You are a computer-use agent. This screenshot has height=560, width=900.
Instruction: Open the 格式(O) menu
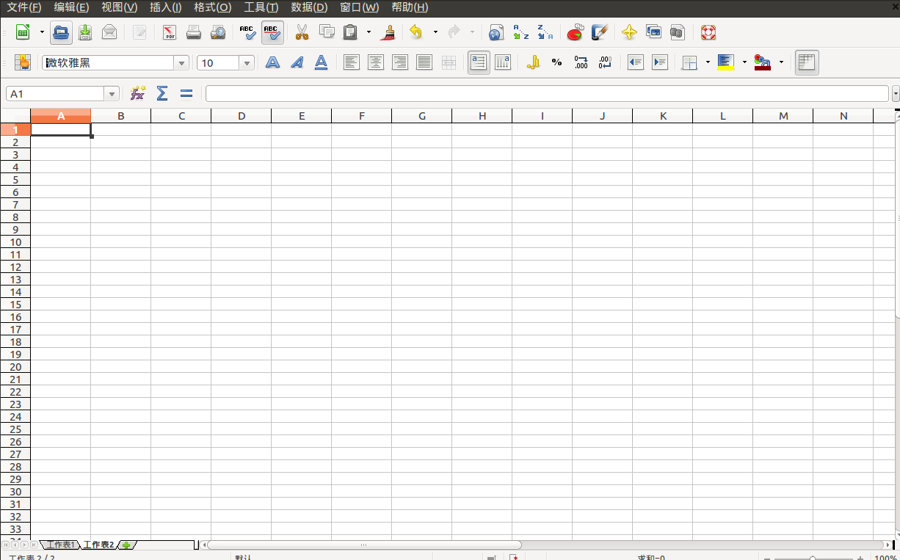click(x=212, y=7)
